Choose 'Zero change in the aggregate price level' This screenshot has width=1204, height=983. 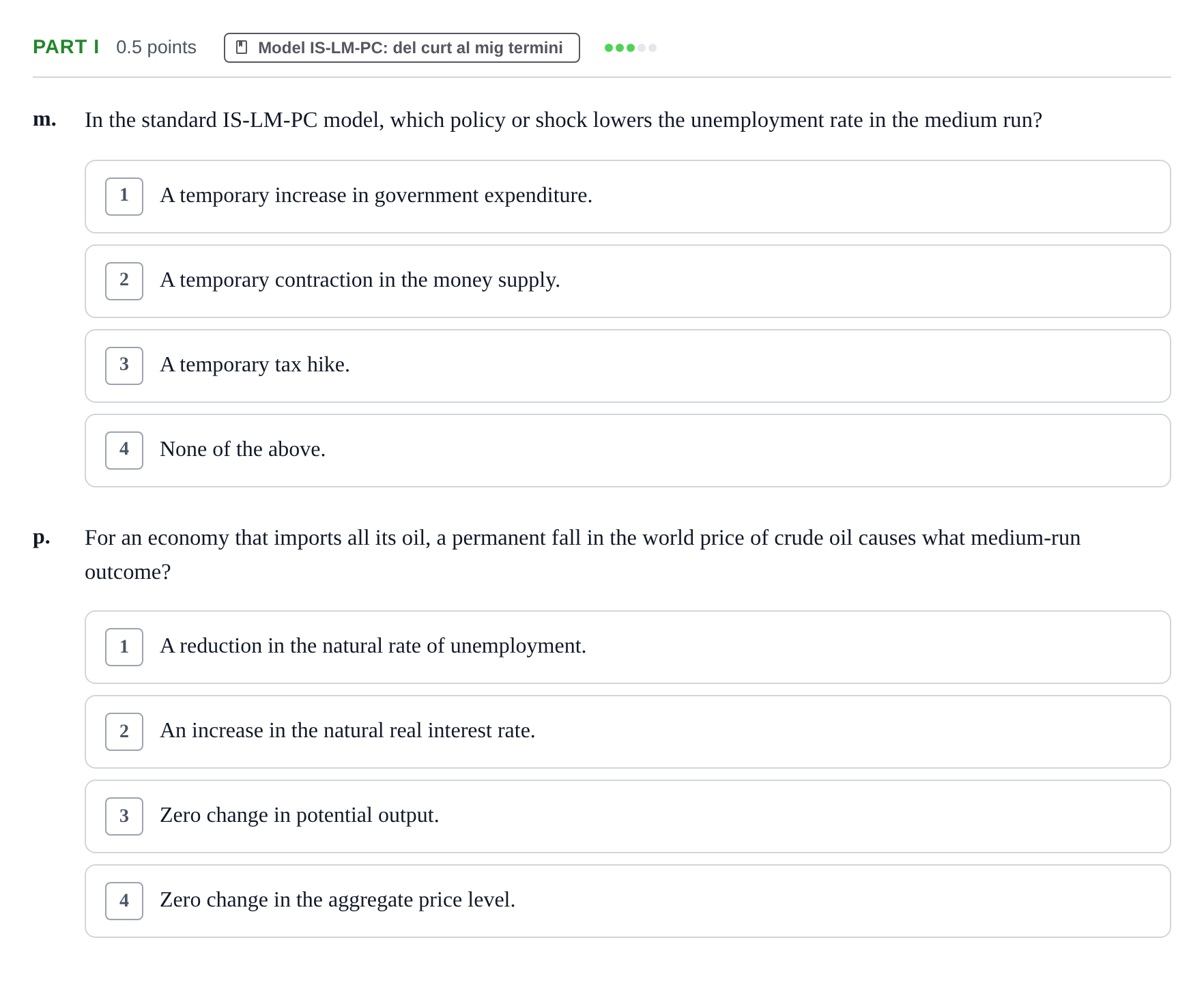[x=628, y=901]
